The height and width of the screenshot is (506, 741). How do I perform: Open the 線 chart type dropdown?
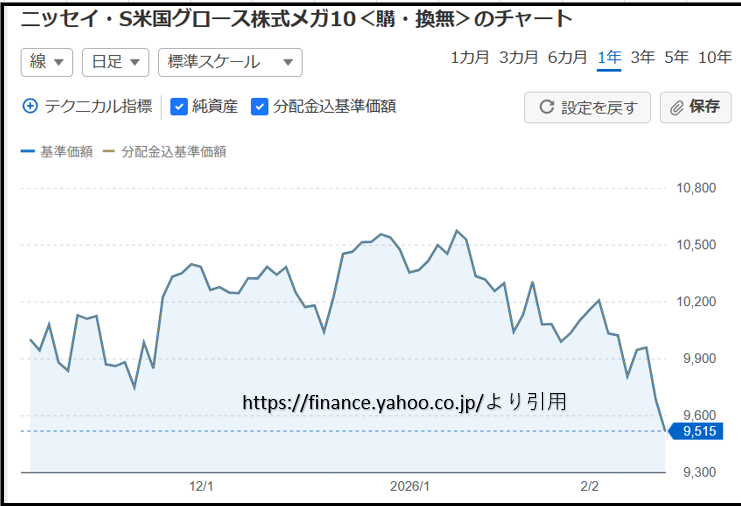coord(47,62)
